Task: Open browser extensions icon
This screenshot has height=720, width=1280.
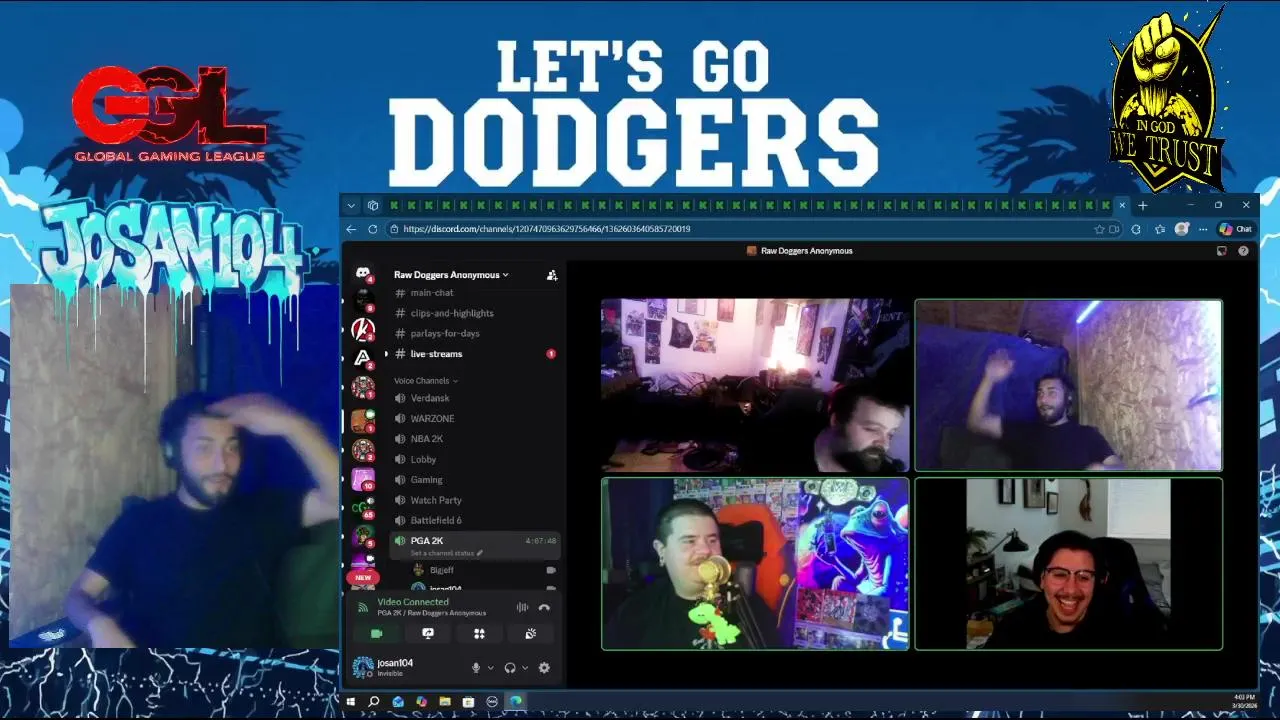Action: [x=1137, y=229]
